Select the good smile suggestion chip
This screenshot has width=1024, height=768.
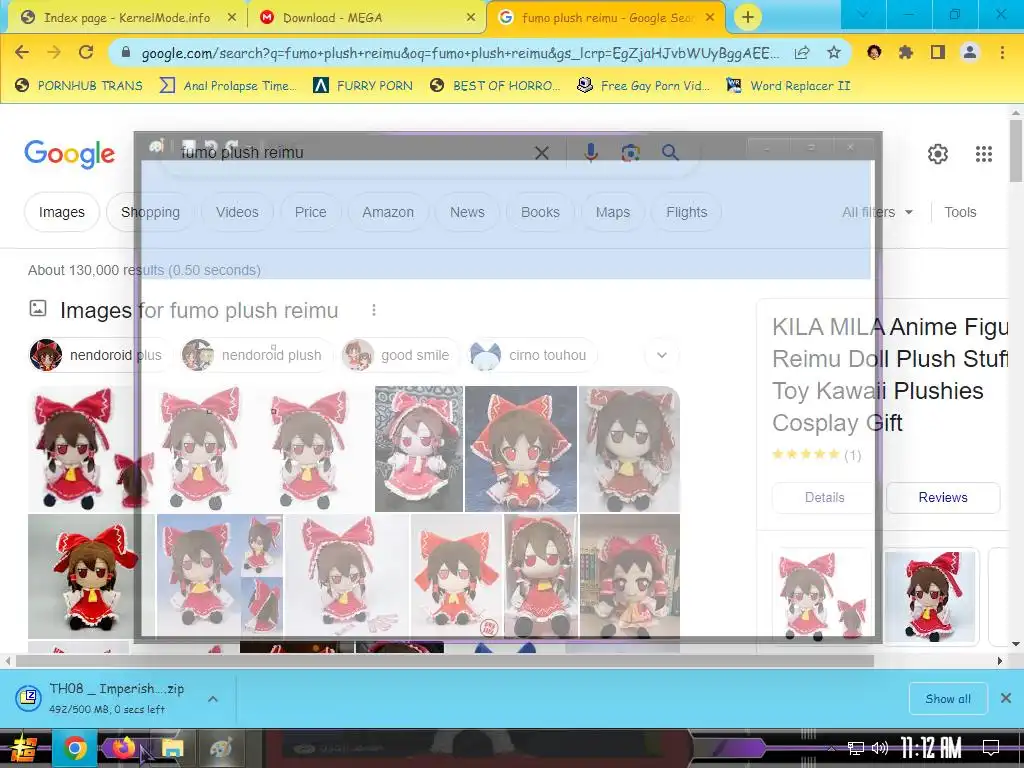401,355
